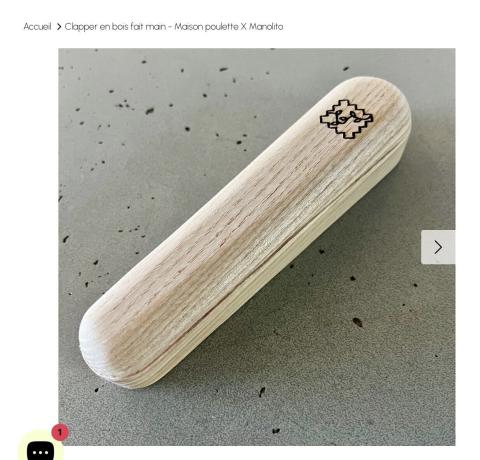Zoom the product image by clicking it
Image resolution: width=480 pixels, height=460 pixels.
point(257,247)
